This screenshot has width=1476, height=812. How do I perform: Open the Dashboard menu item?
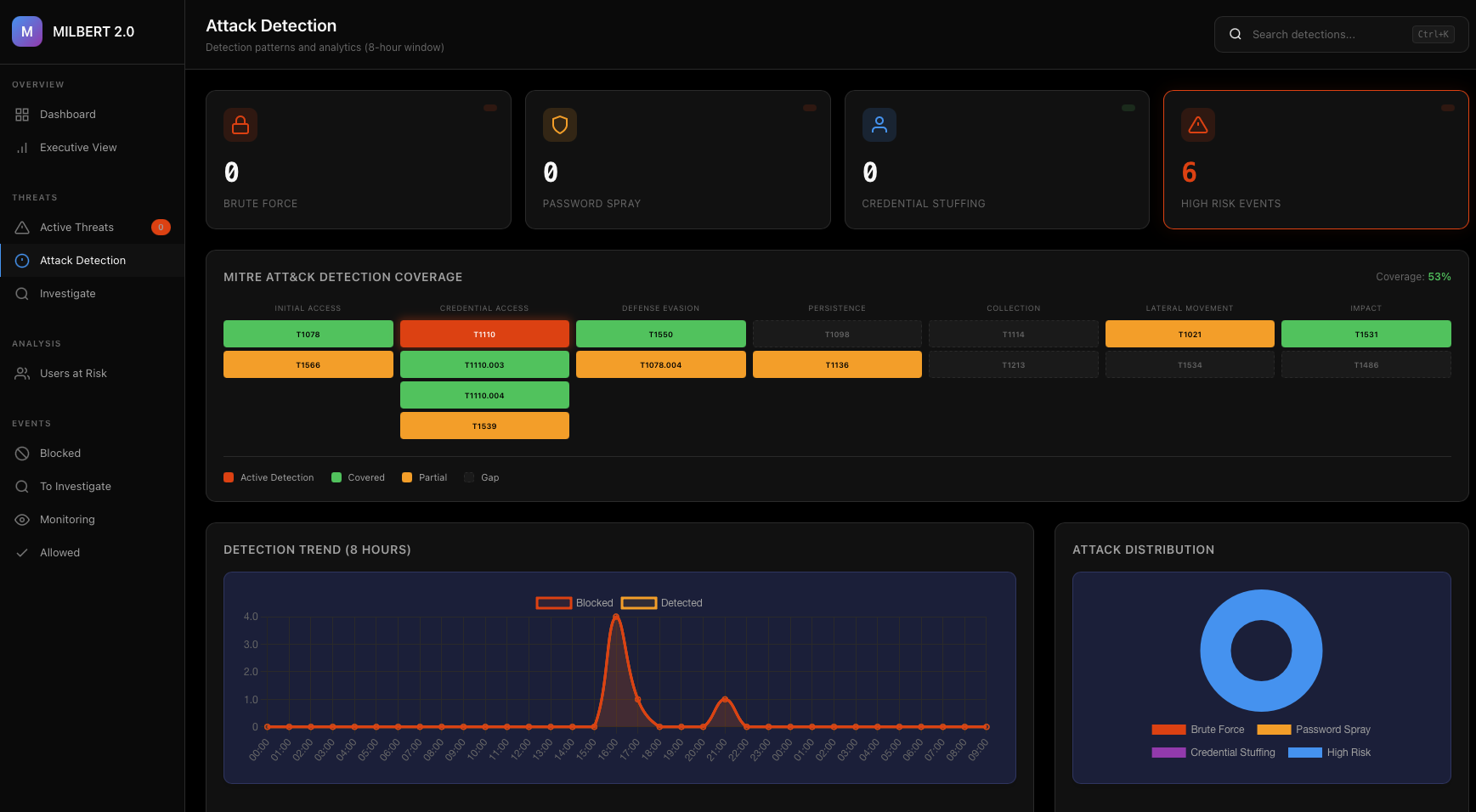[x=68, y=114]
